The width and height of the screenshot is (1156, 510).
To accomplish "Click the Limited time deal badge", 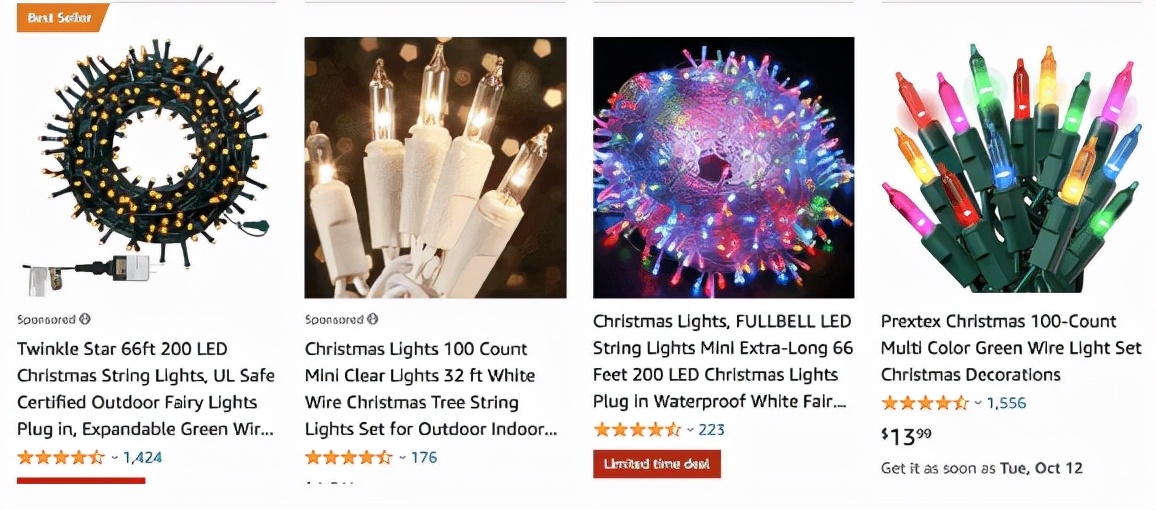I will tap(656, 464).
